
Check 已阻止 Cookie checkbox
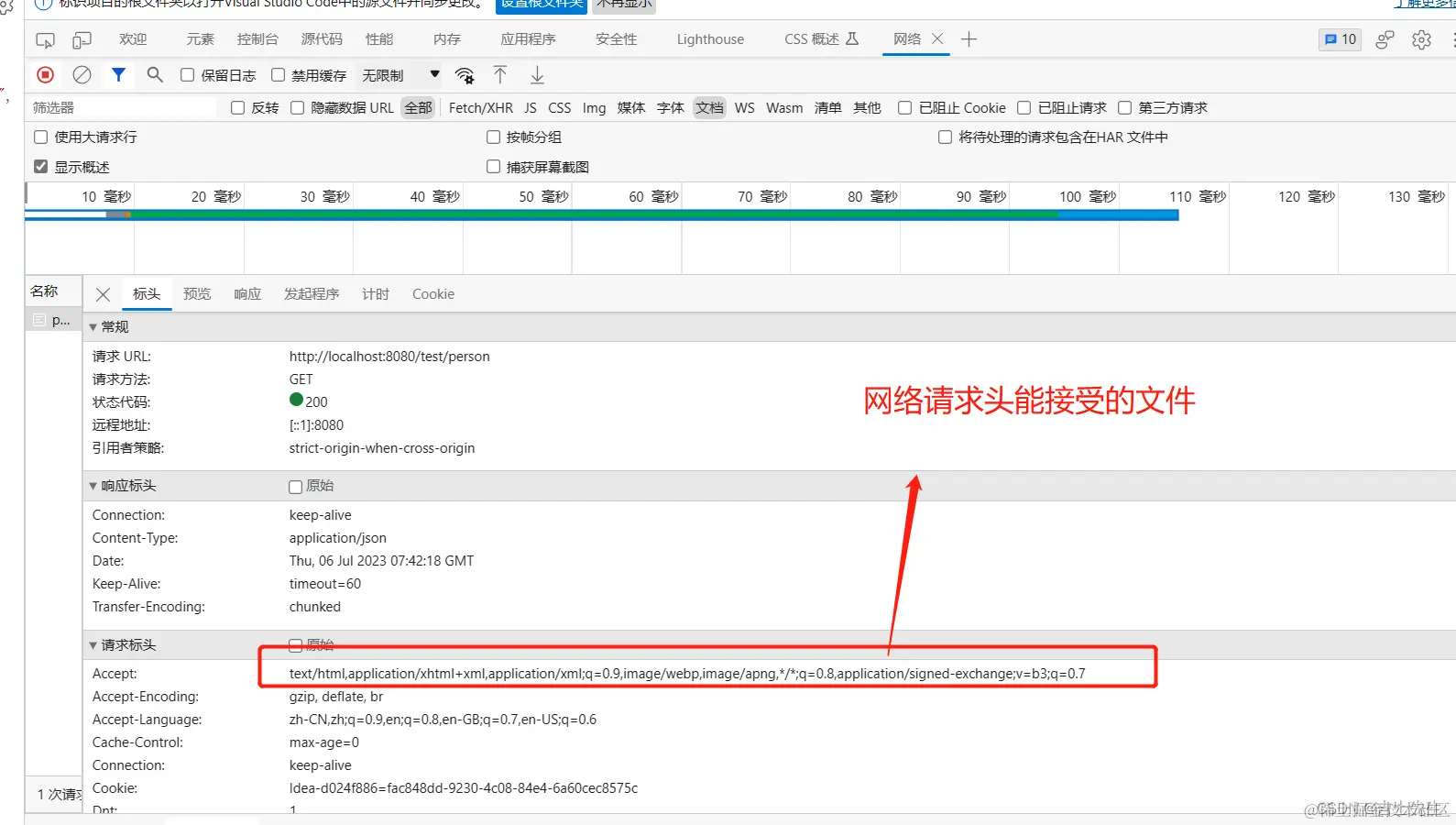click(x=904, y=108)
